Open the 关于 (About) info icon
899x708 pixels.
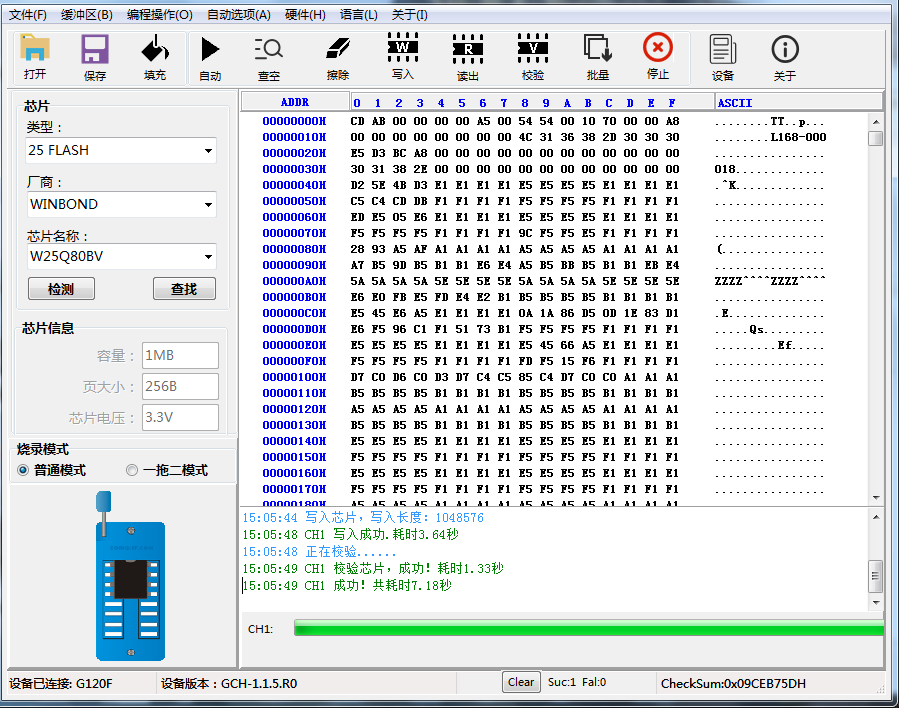pos(784,49)
